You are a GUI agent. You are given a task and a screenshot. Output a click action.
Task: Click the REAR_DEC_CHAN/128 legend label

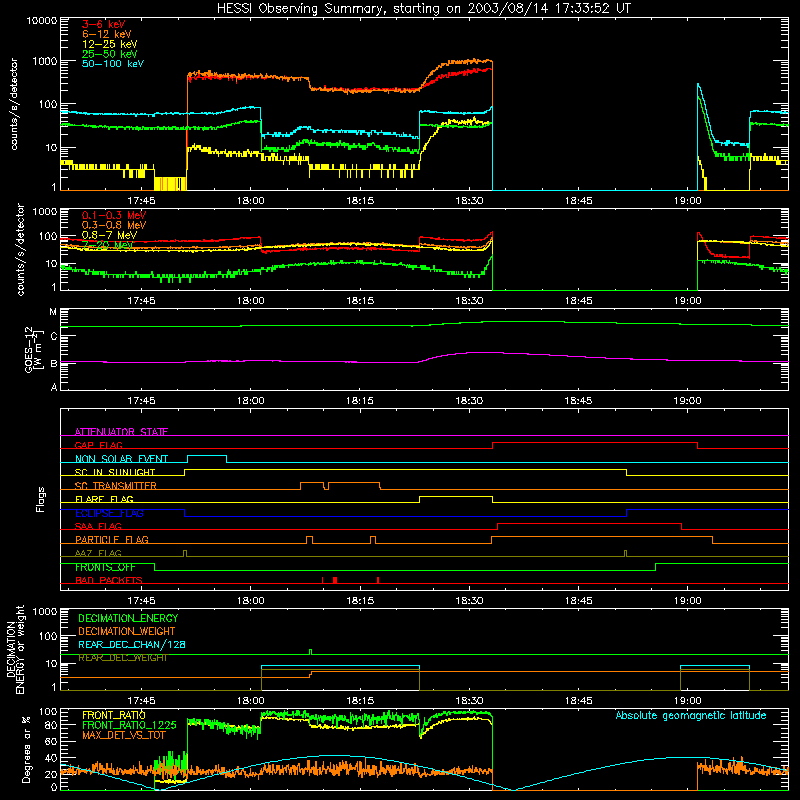pos(132,644)
